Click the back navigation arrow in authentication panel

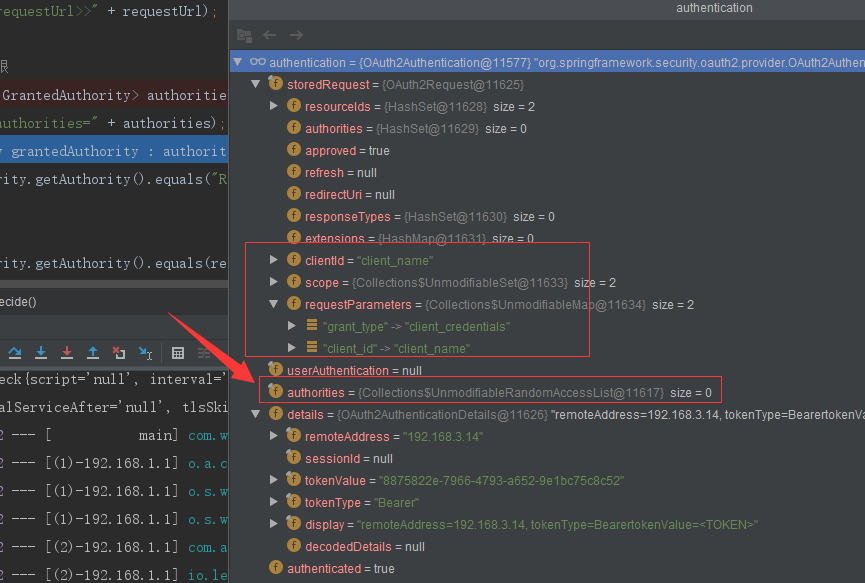(269, 34)
